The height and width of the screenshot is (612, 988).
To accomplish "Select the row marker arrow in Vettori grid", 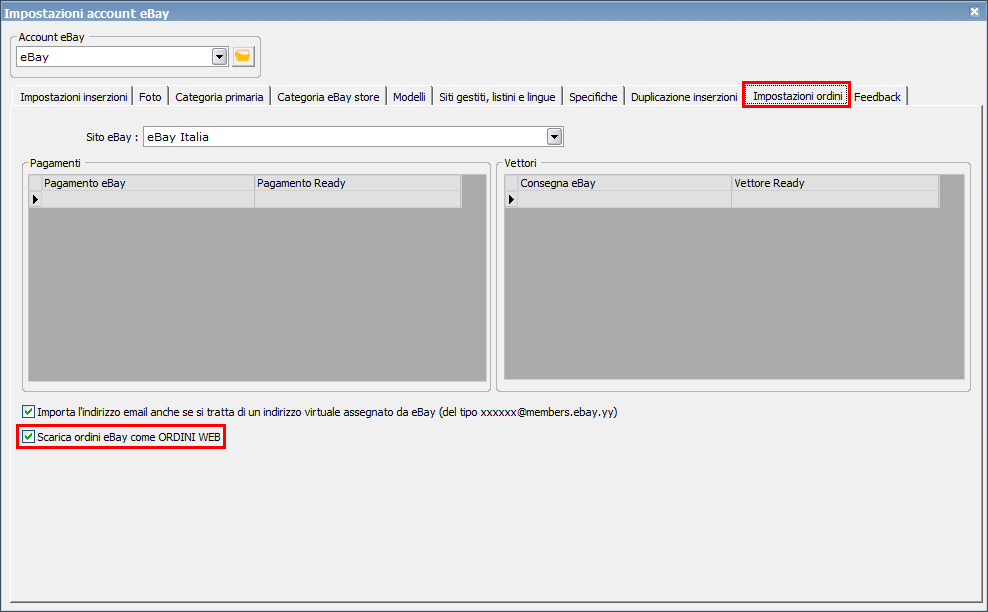I will click(x=512, y=199).
